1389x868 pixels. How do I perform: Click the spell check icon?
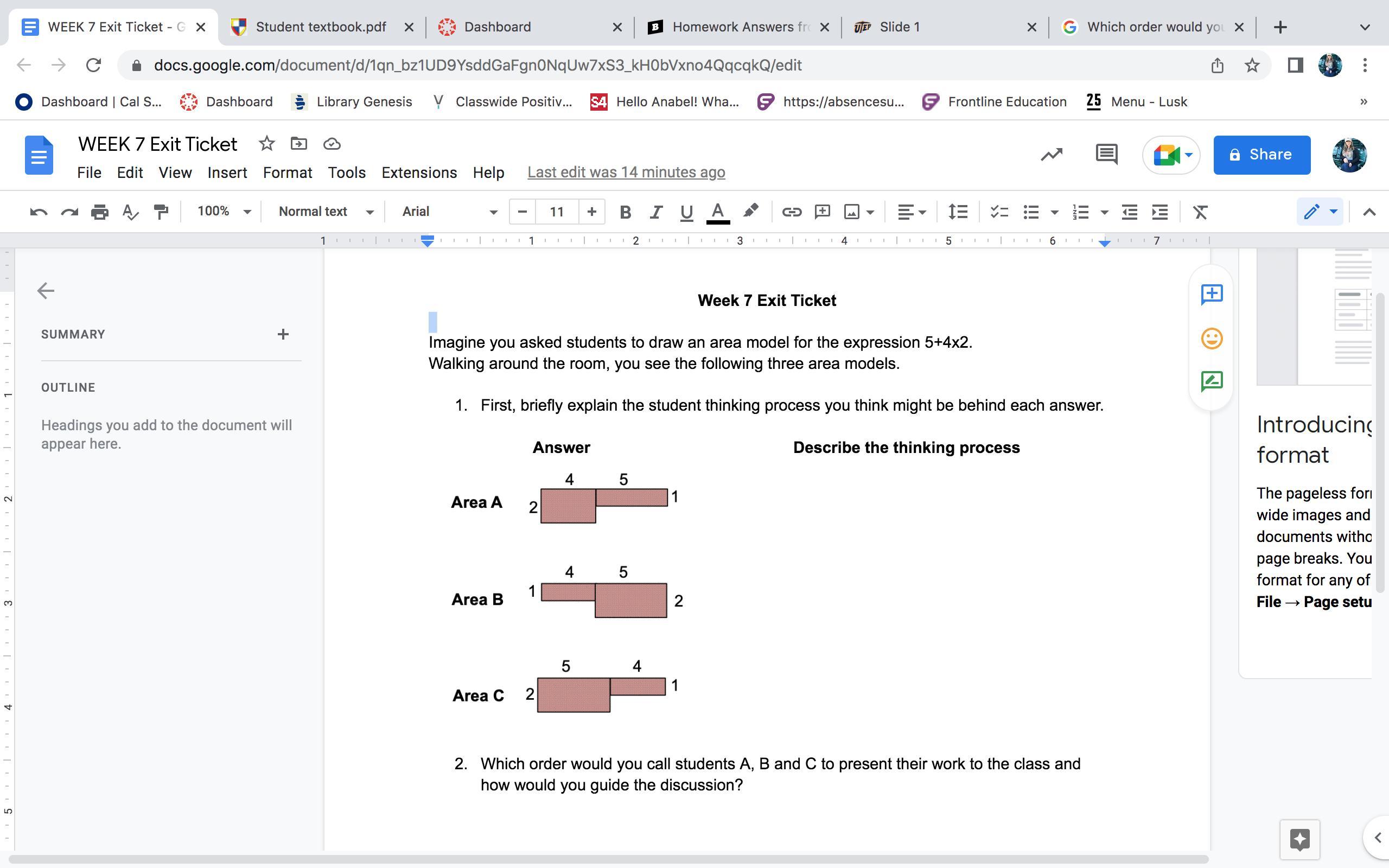click(130, 212)
